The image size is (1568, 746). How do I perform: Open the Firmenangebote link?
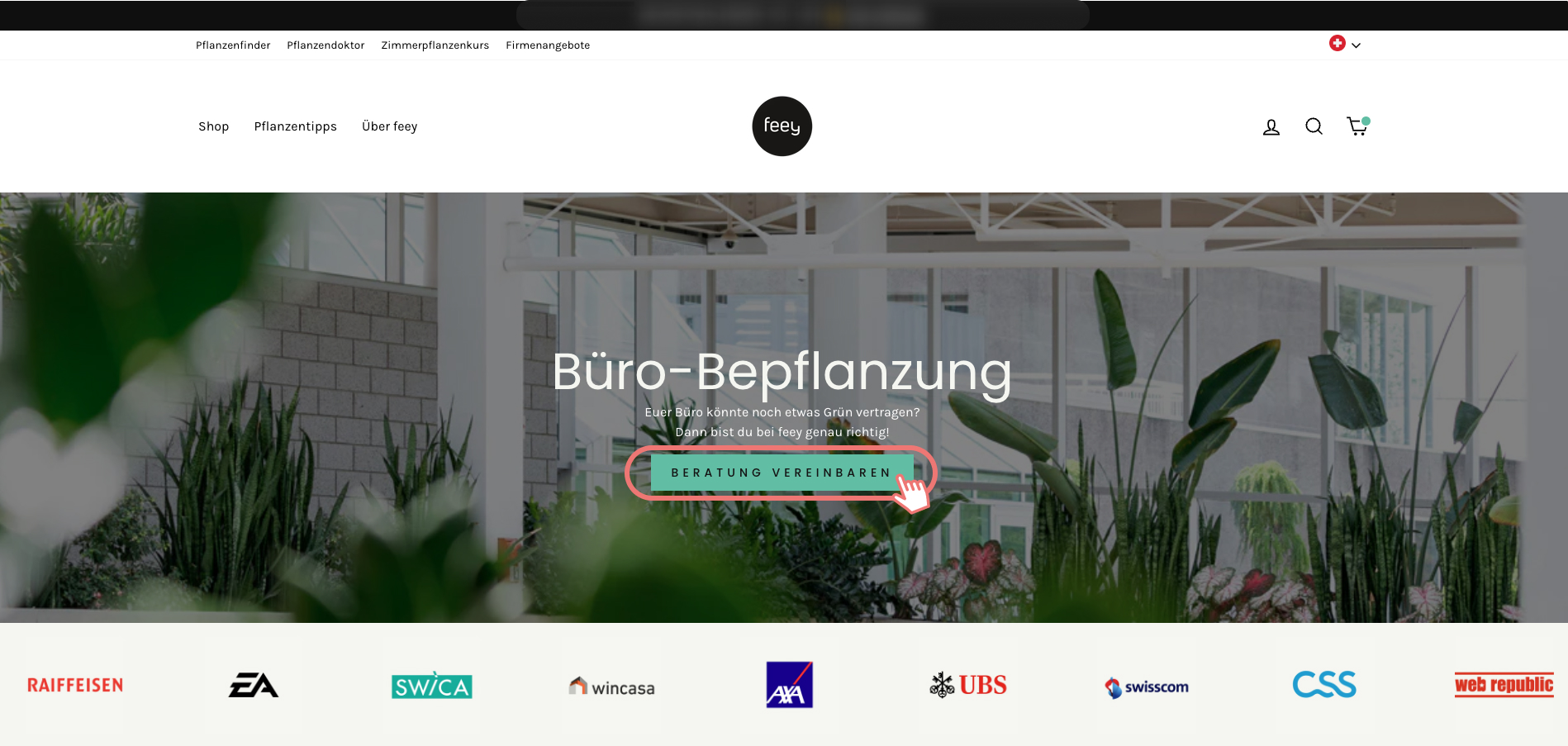[548, 45]
